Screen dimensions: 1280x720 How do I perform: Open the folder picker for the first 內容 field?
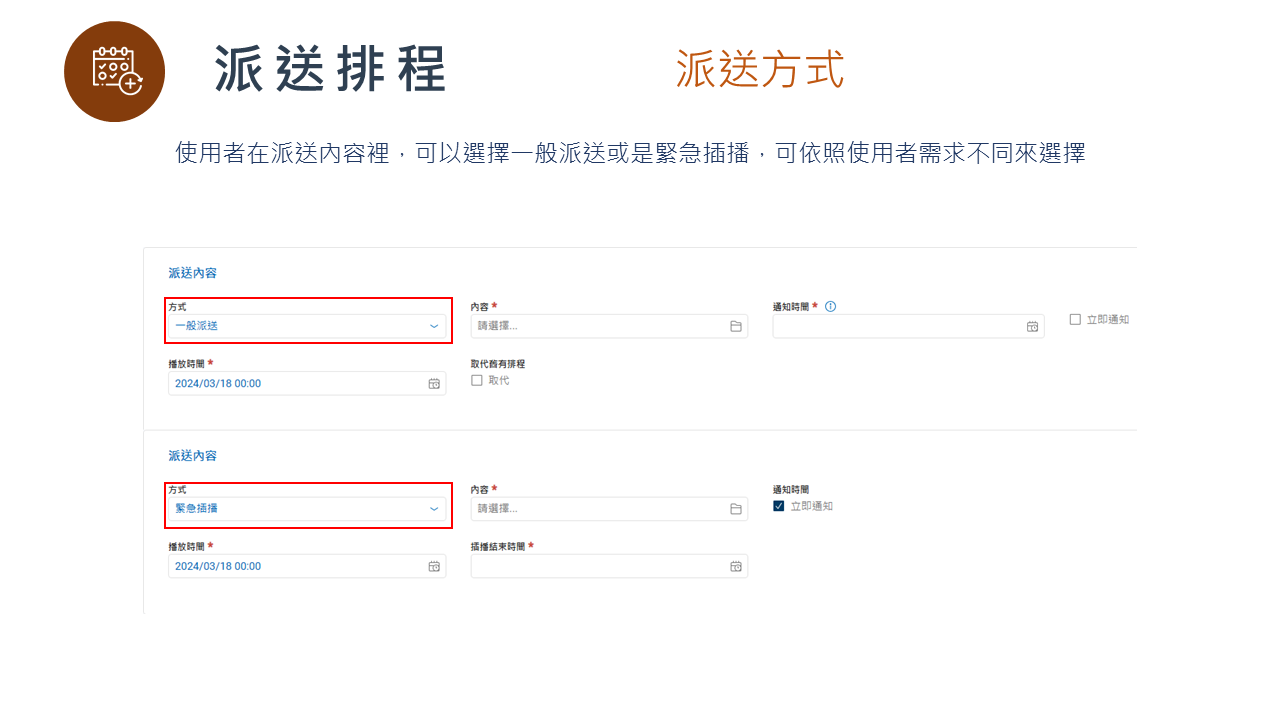735,326
